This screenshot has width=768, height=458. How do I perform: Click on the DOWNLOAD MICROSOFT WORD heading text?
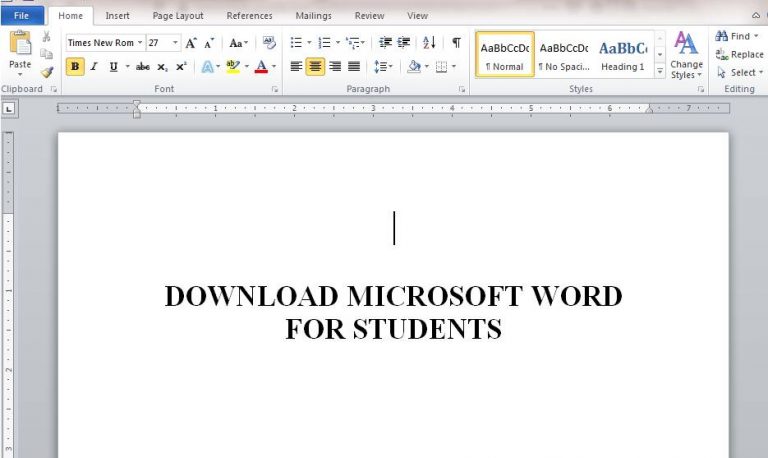click(393, 296)
